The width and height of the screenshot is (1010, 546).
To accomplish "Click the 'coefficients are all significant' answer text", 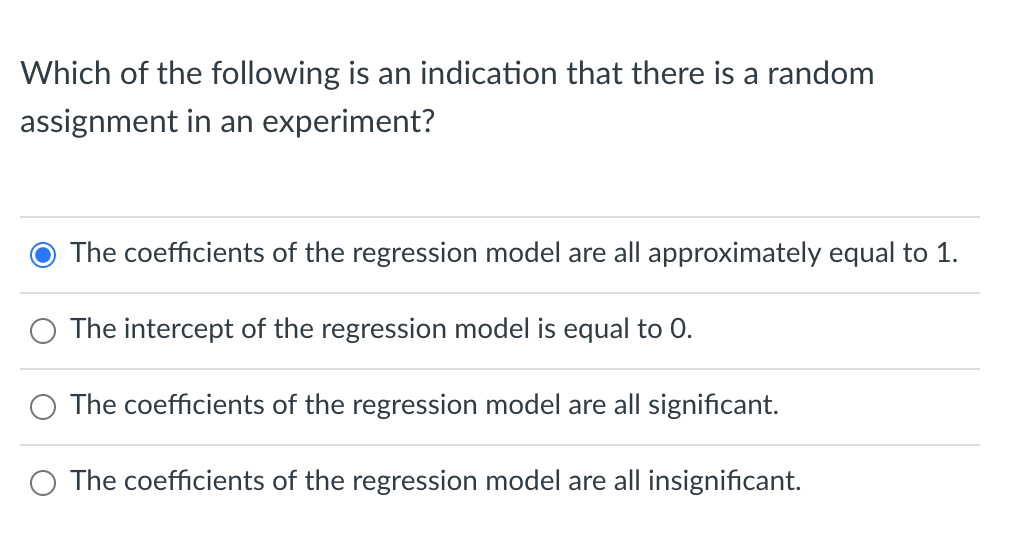I will (x=424, y=405).
